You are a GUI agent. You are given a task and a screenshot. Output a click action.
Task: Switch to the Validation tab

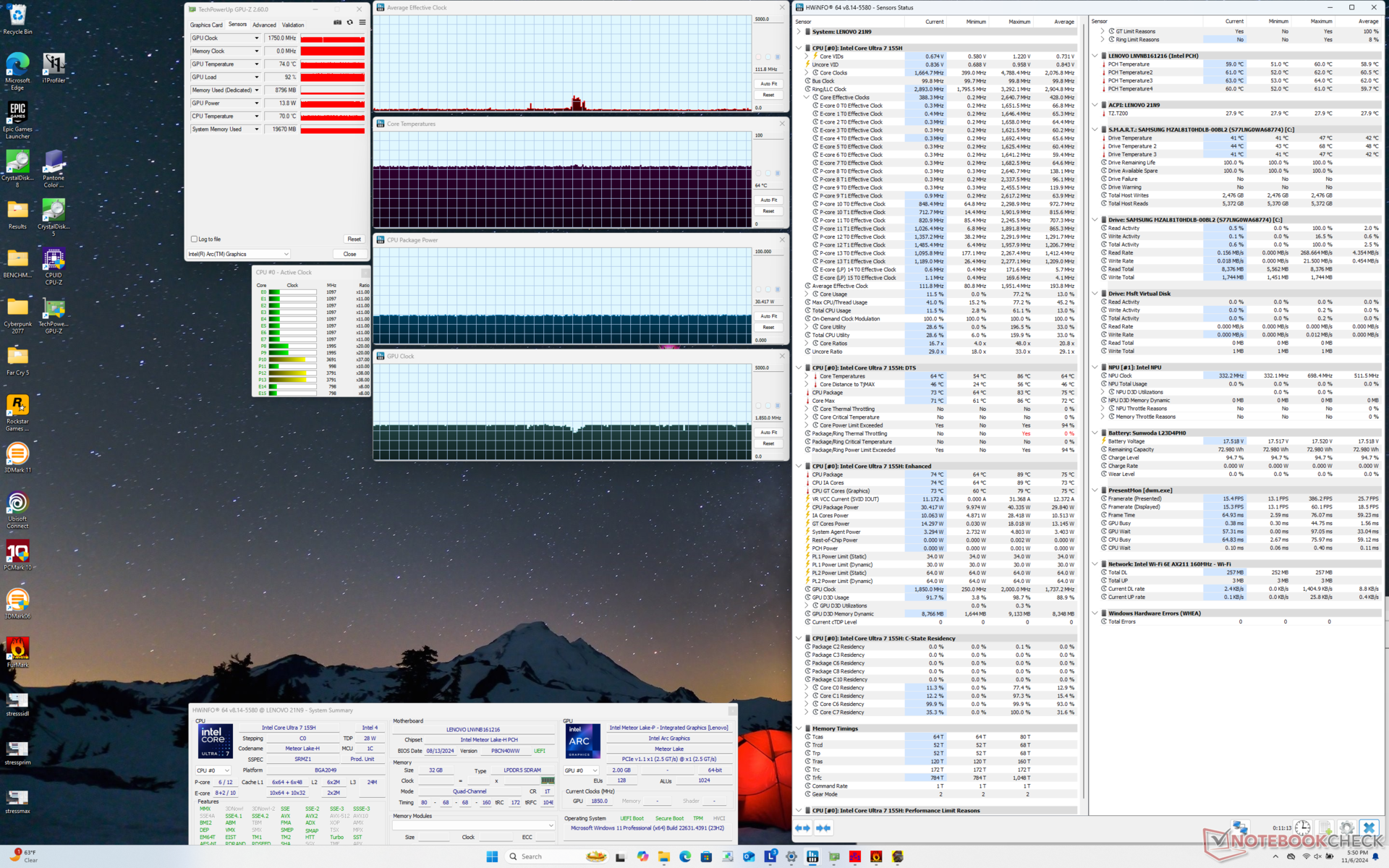(293, 25)
